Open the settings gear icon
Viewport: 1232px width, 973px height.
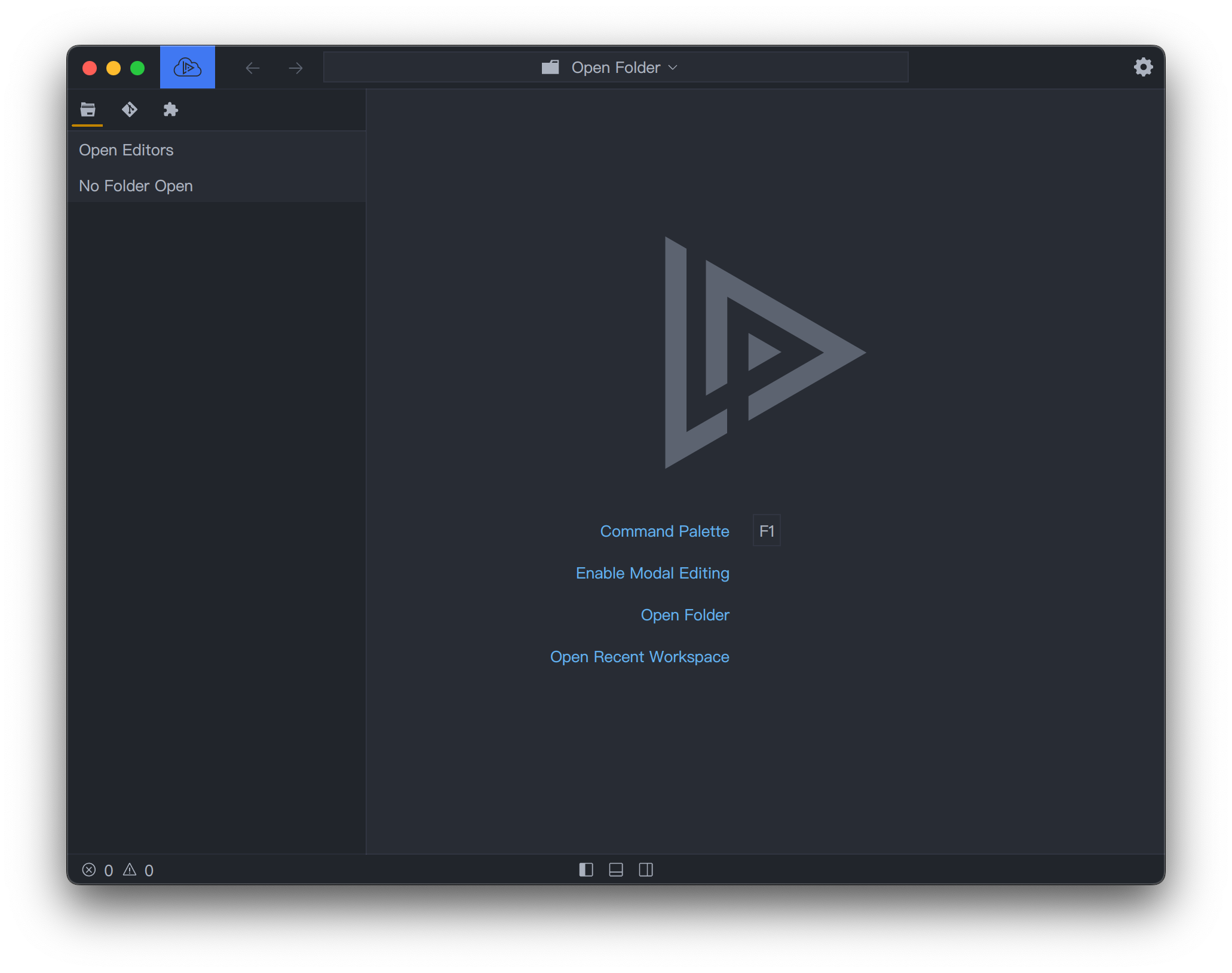(1143, 67)
